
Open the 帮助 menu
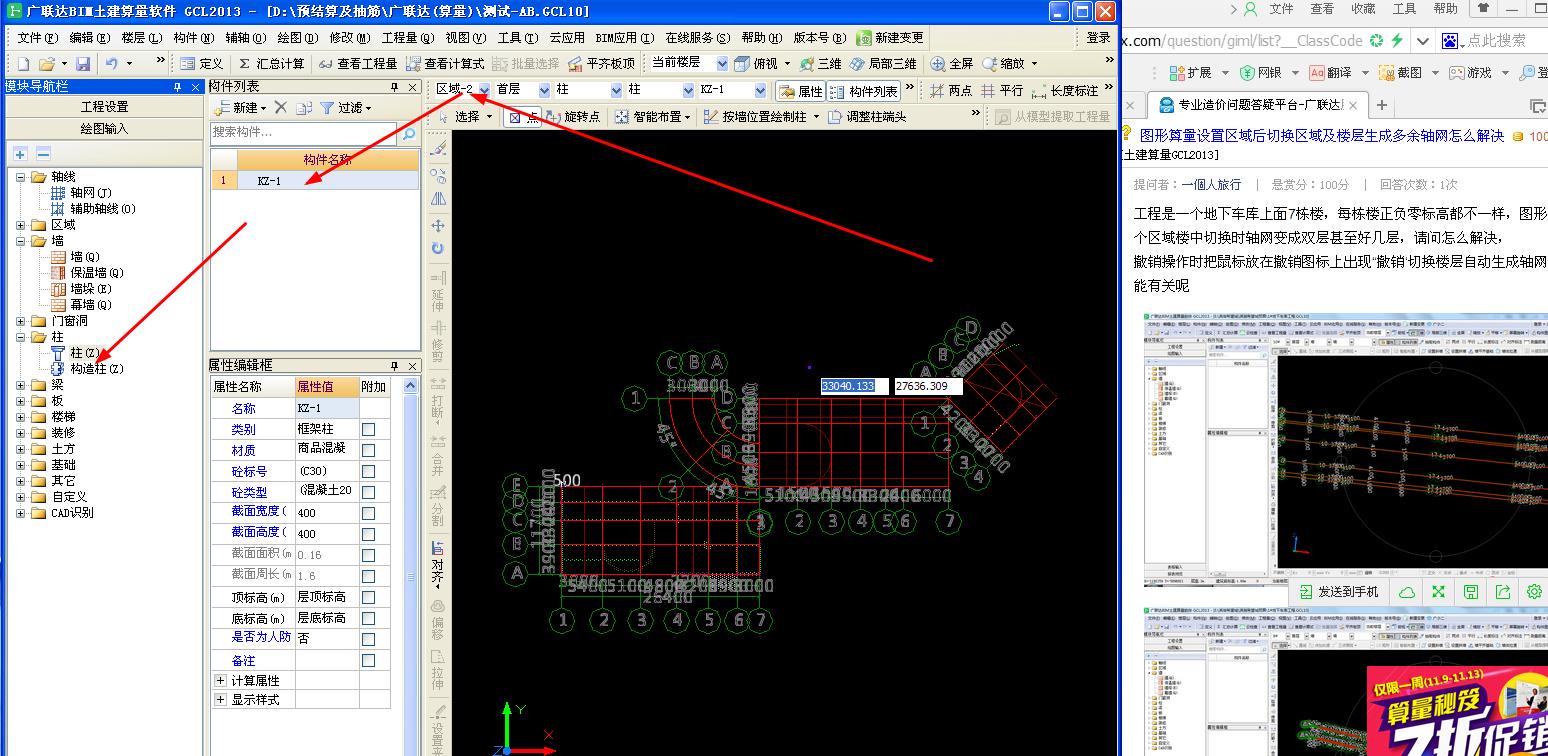[x=761, y=38]
